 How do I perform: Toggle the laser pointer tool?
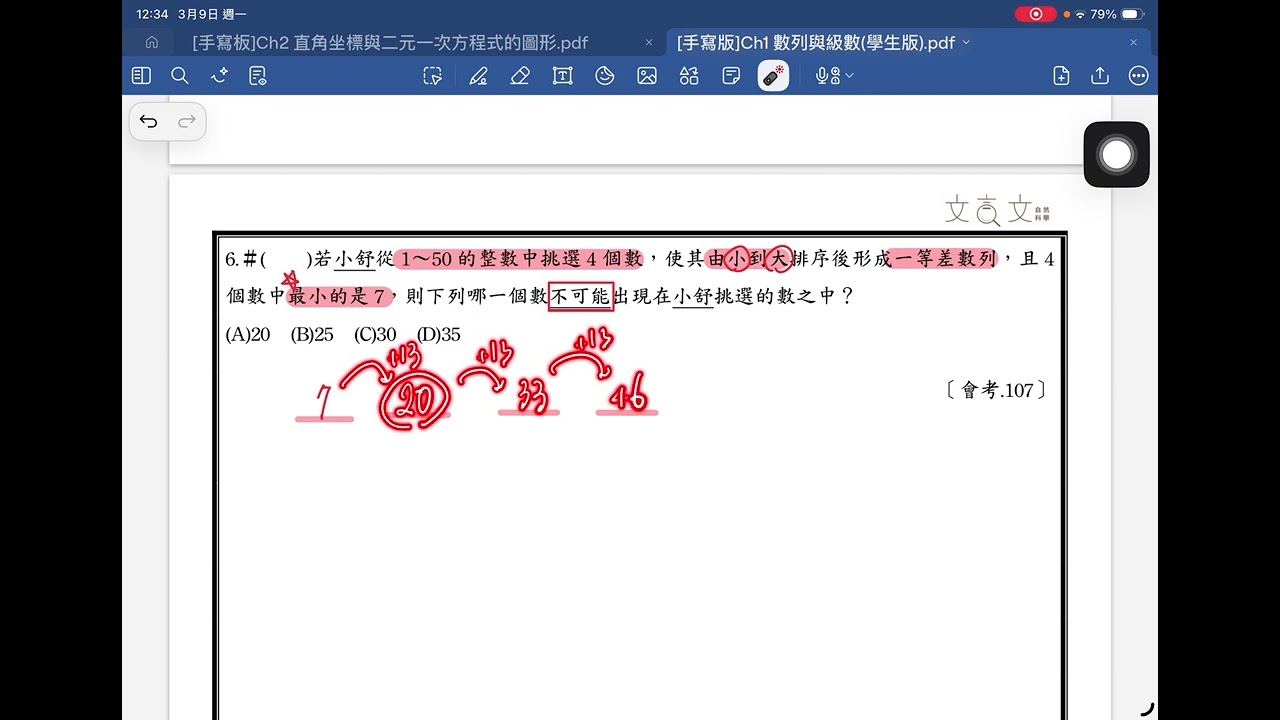click(773, 76)
